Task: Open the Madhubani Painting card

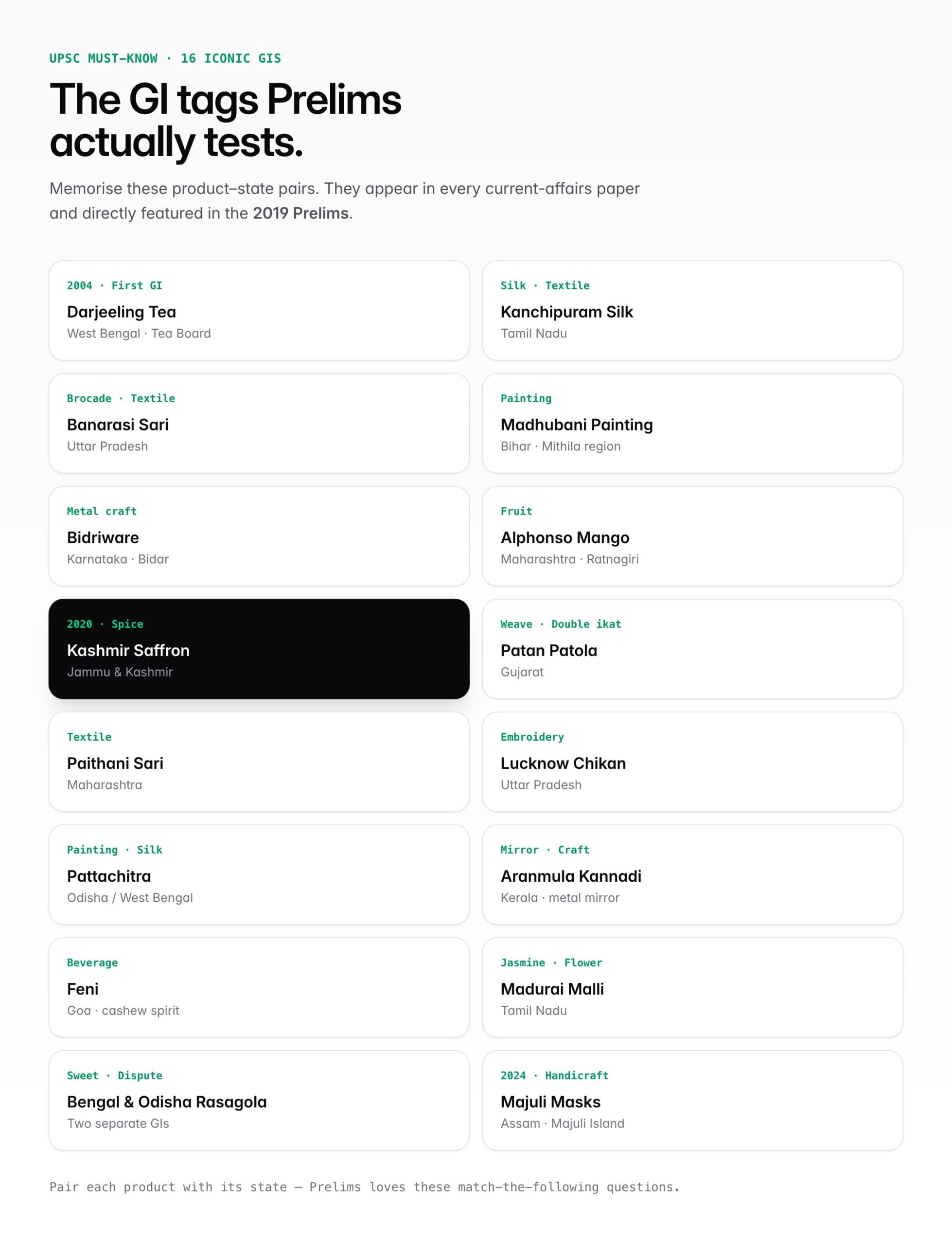Action: pyautogui.click(x=692, y=423)
